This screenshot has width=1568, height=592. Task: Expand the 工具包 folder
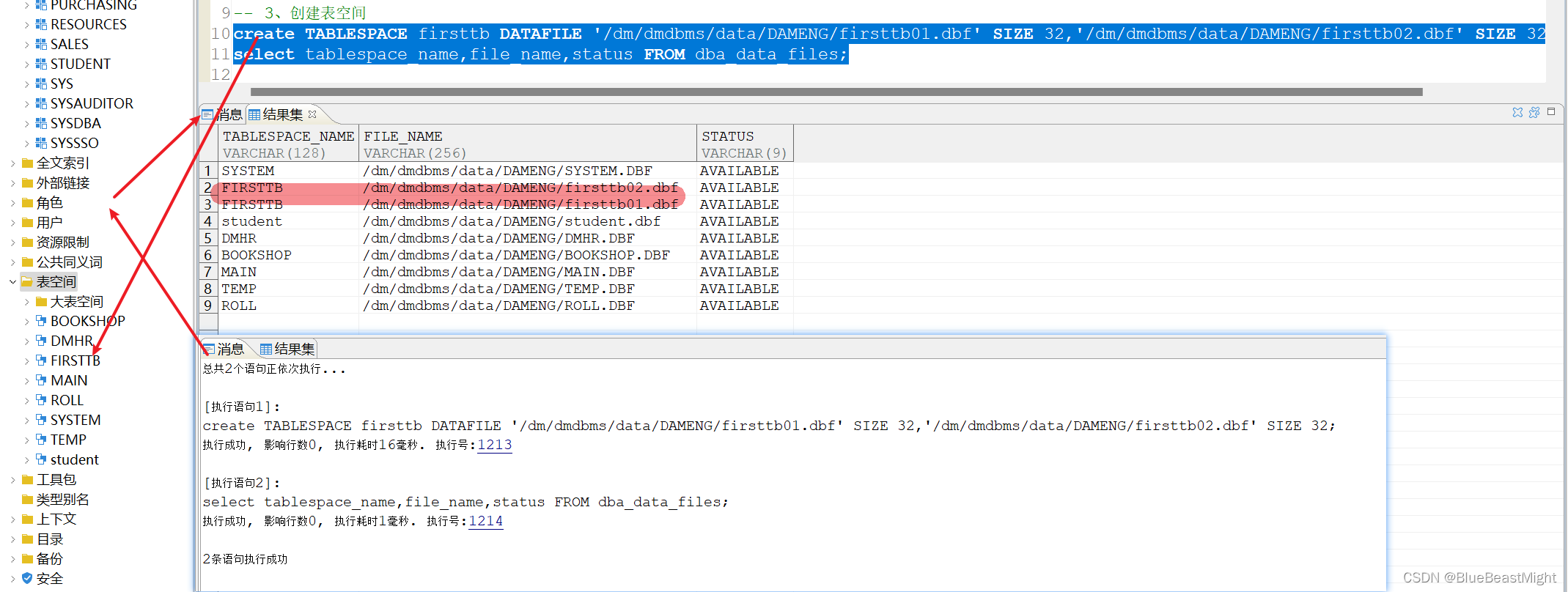[x=12, y=479]
